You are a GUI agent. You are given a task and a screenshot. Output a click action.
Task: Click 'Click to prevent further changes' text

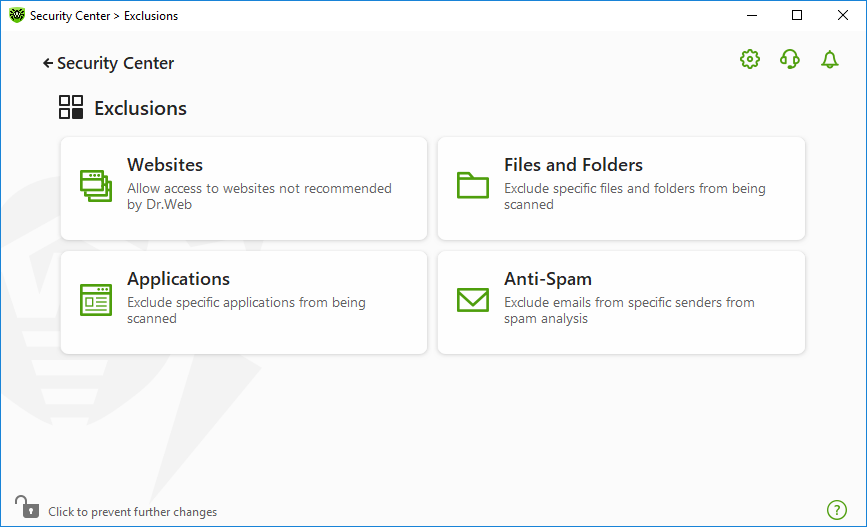[x=133, y=512]
